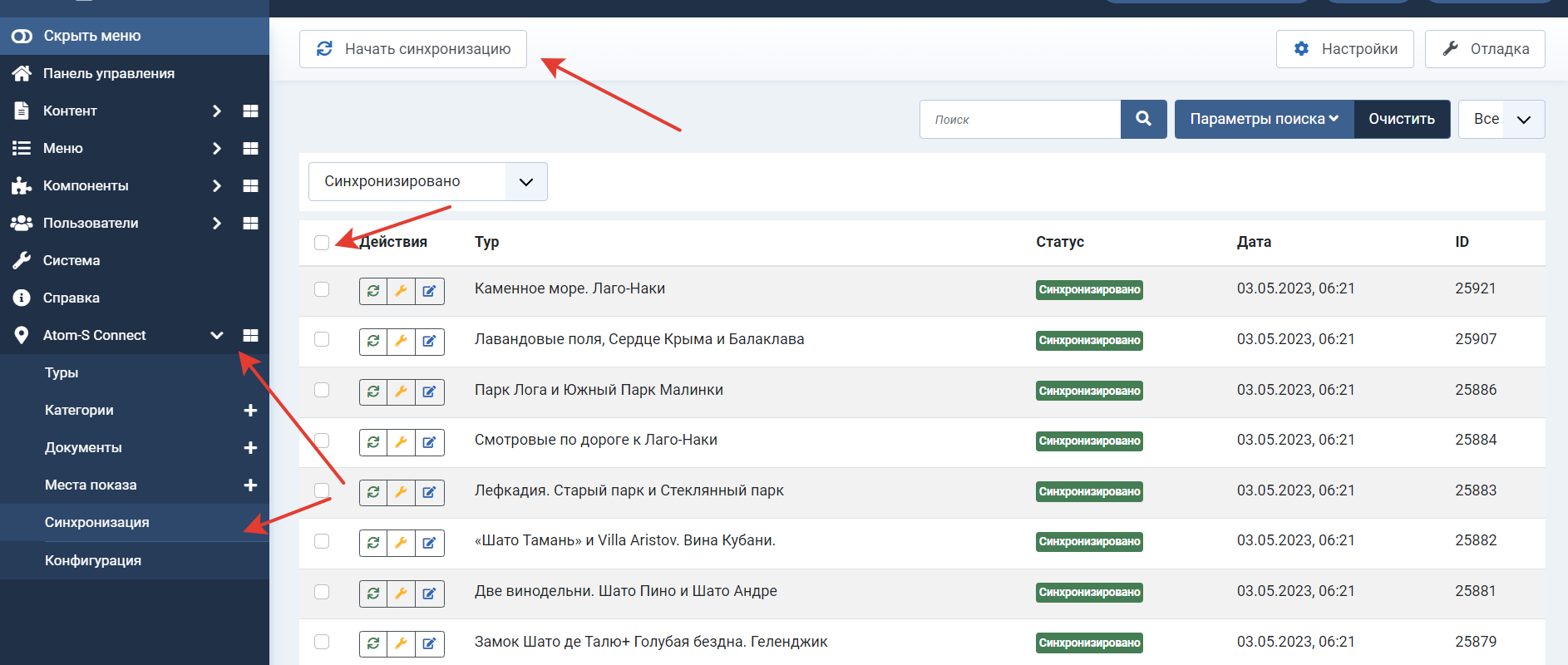Click wrench icon in Смотровые row
Viewport: 1568px width, 665px height.
pos(401,442)
